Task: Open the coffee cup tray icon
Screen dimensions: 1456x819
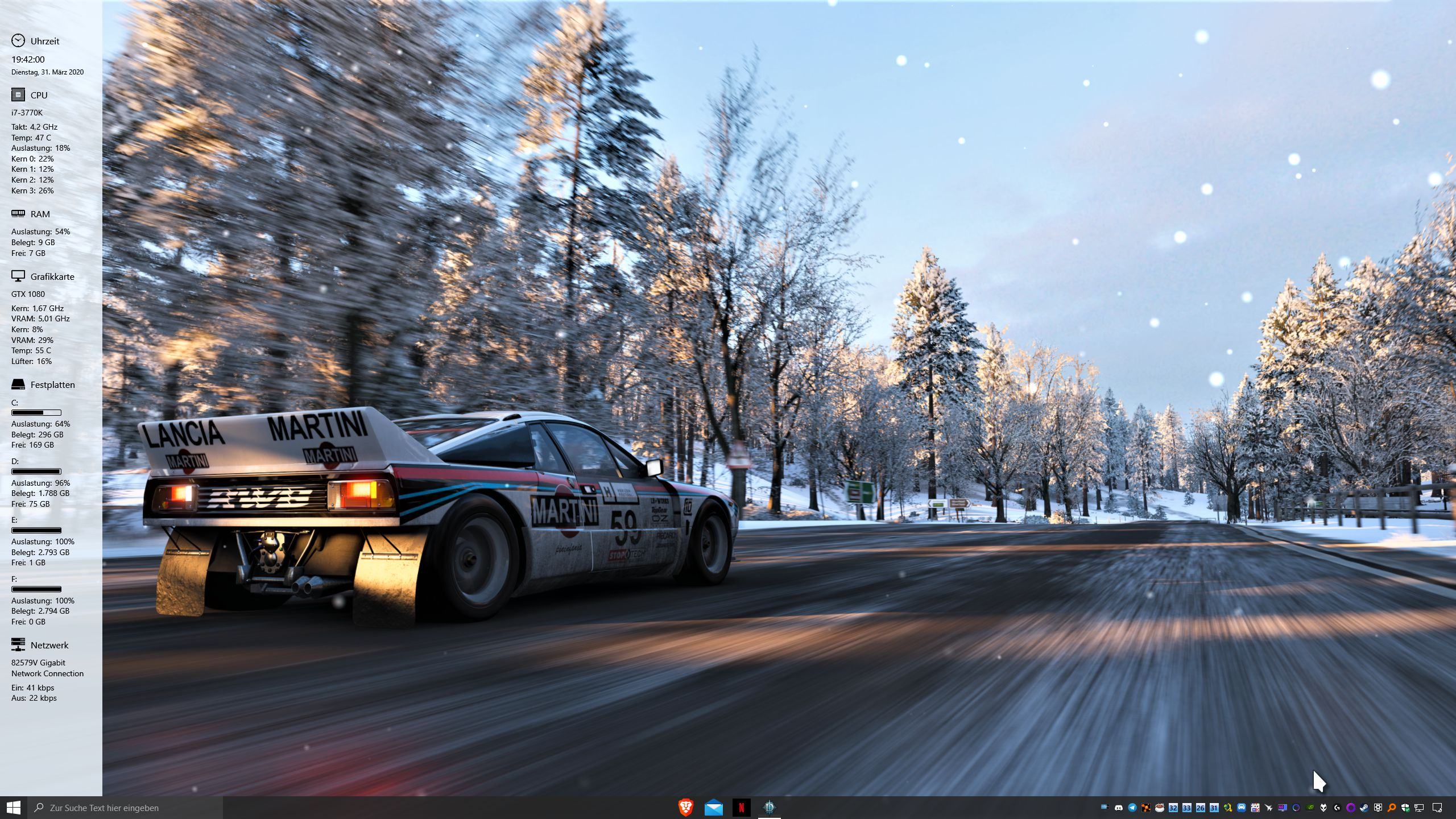Action: click(1160, 808)
